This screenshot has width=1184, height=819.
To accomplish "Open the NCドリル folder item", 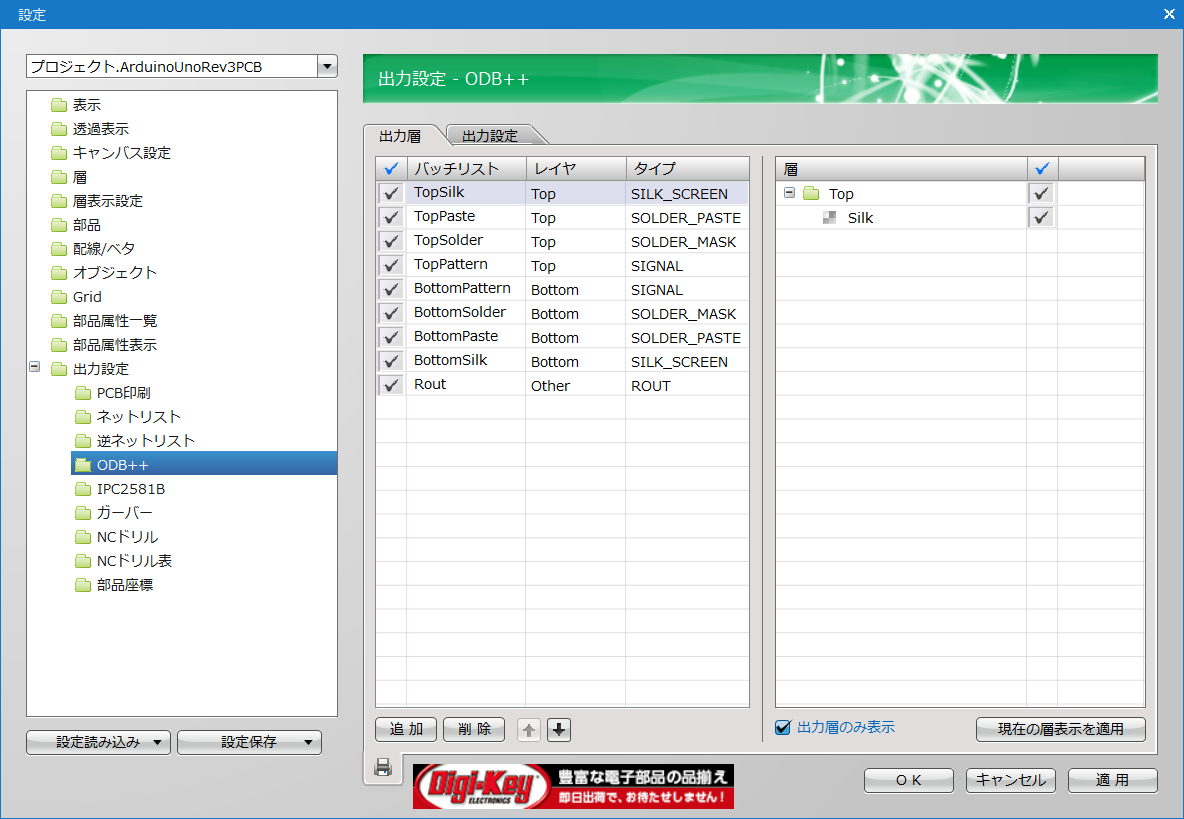I will 127,537.
